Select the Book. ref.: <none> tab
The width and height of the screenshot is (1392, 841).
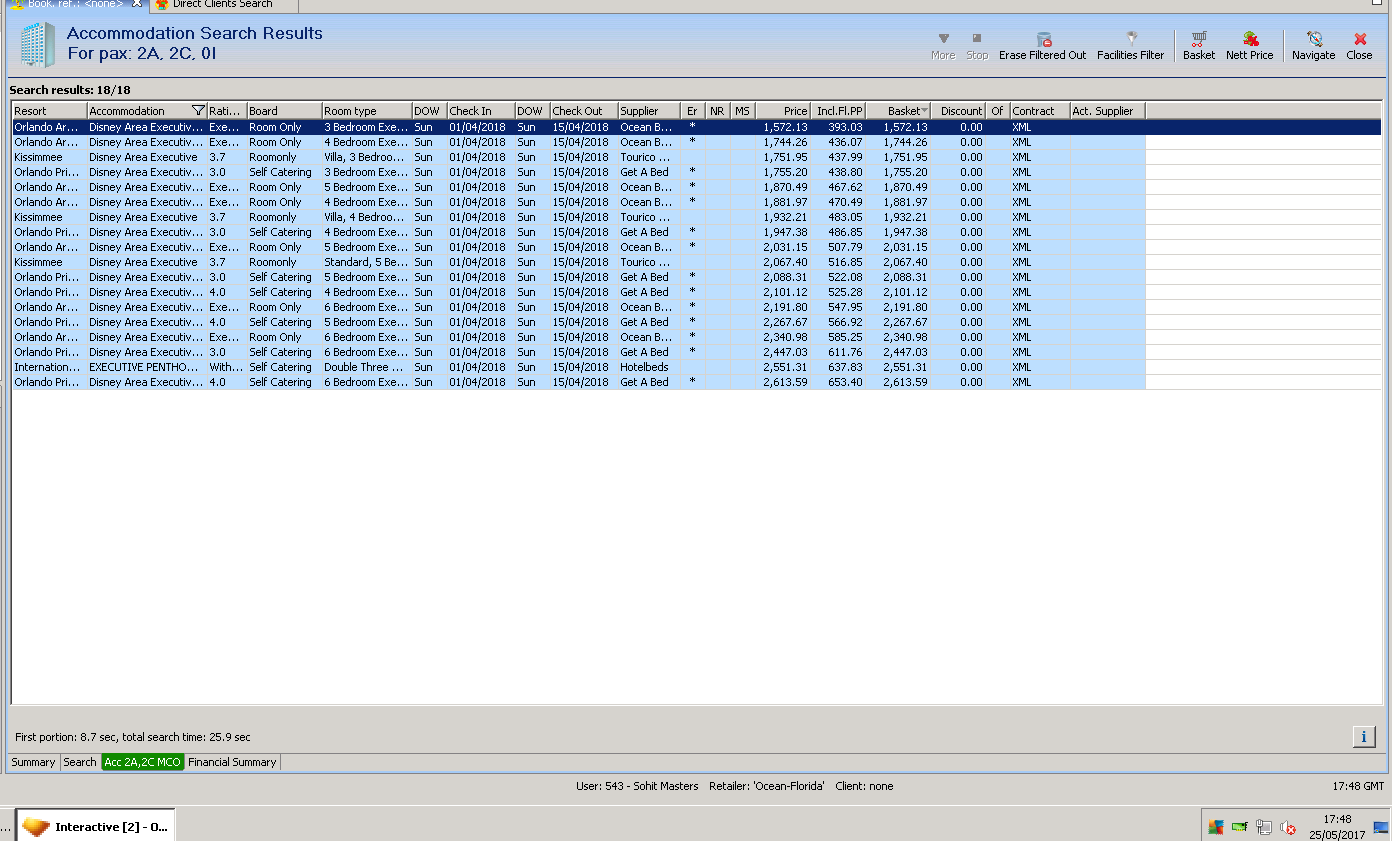76,5
